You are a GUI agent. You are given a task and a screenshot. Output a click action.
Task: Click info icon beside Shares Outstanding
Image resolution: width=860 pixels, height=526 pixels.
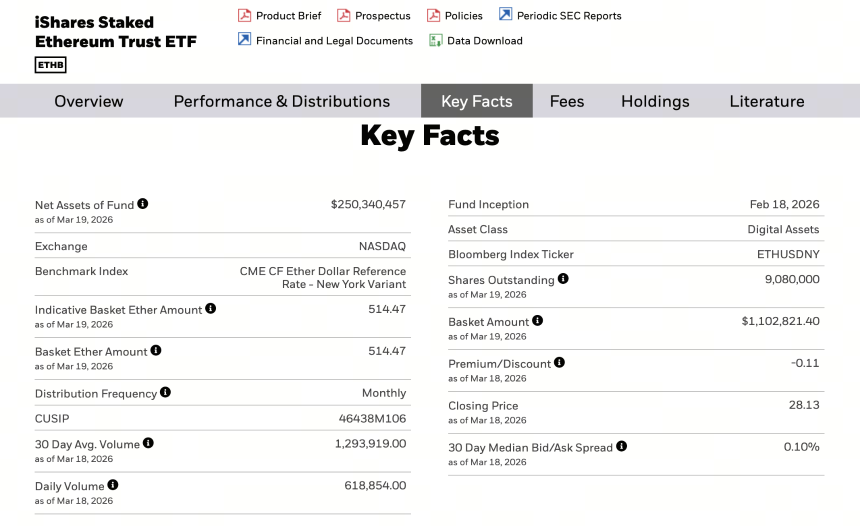pyautogui.click(x=563, y=279)
